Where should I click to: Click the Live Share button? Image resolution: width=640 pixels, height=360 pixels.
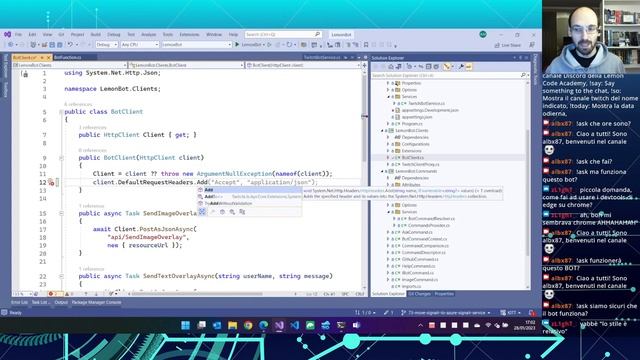(508, 45)
